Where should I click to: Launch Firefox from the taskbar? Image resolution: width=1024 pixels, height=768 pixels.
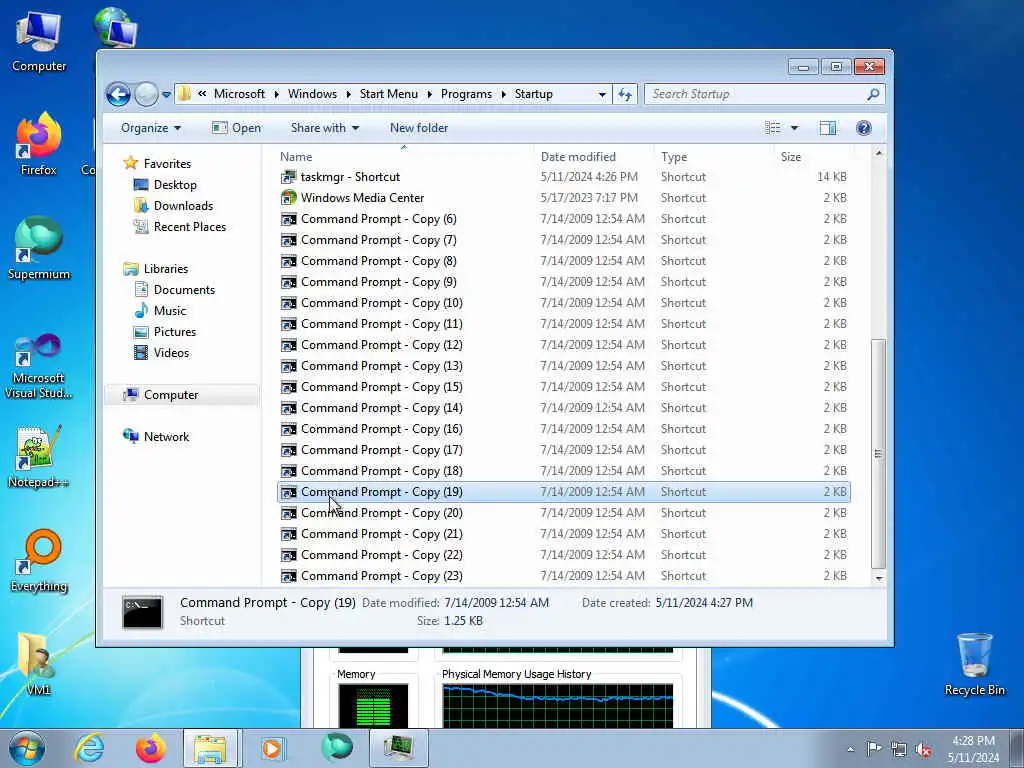(151, 748)
